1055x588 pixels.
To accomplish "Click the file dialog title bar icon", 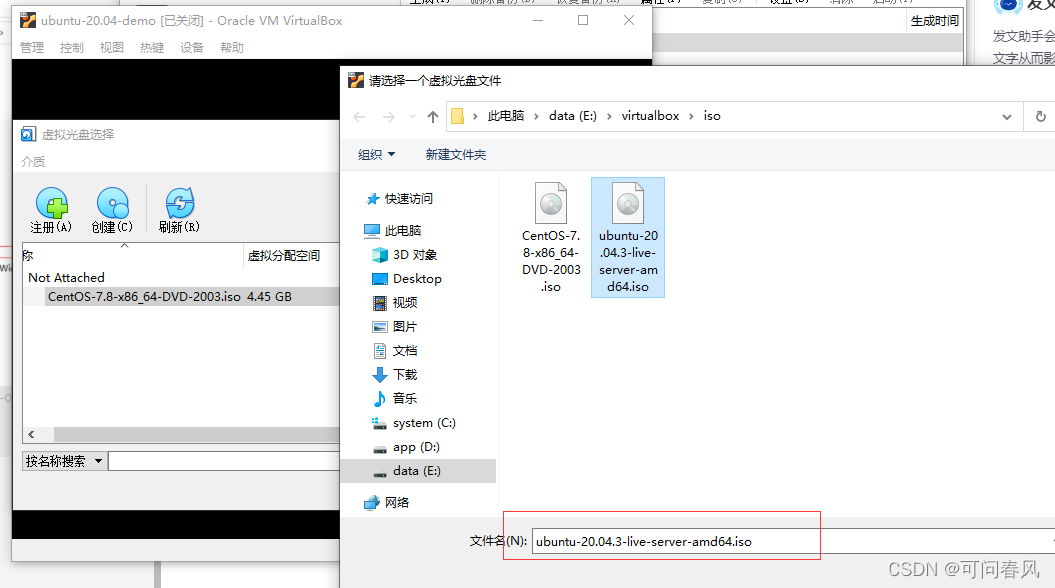I will pos(356,81).
